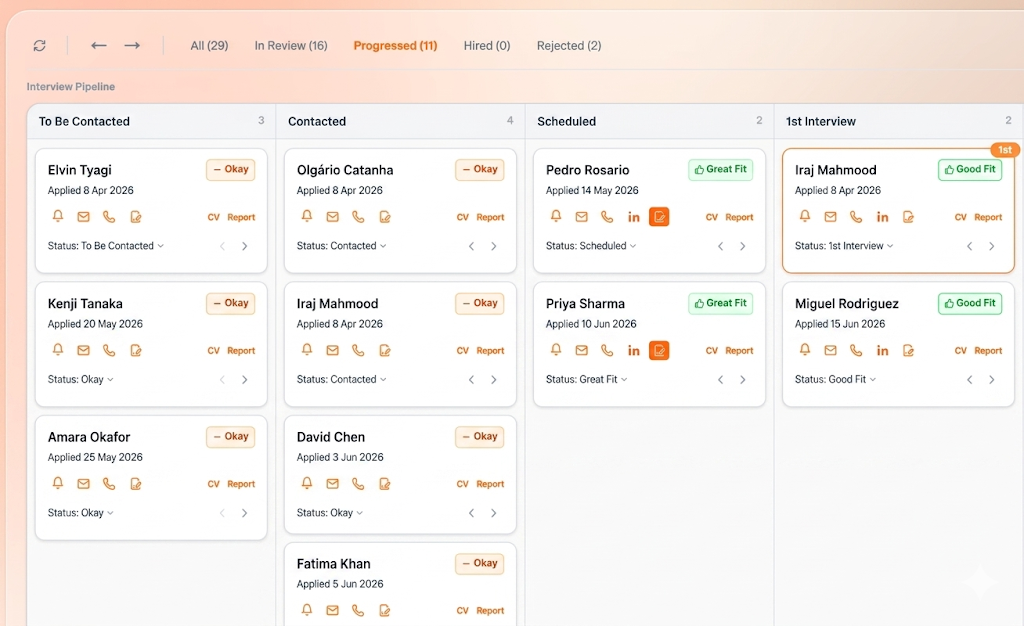Email Olgário Catanha with envelope icon

click(332, 217)
